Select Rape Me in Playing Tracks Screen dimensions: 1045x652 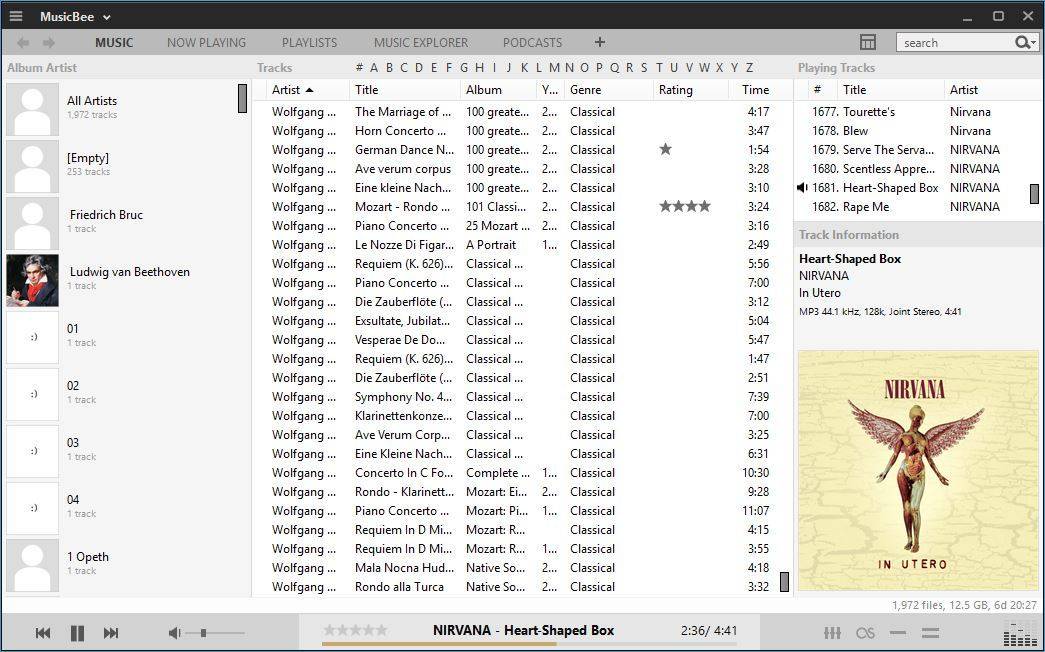pyautogui.click(x=913, y=207)
